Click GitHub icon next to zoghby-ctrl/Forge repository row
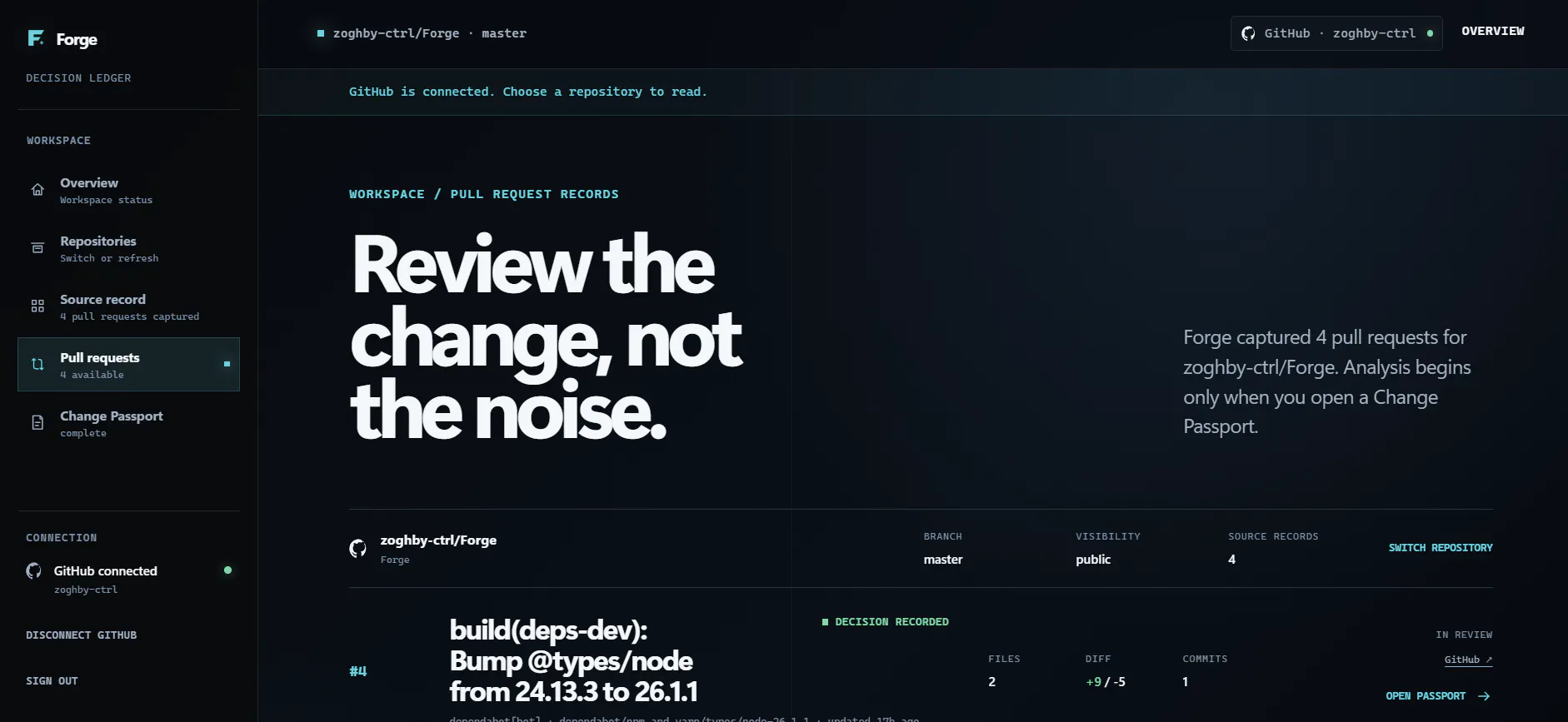Image resolution: width=1568 pixels, height=722 pixels. pos(357,548)
